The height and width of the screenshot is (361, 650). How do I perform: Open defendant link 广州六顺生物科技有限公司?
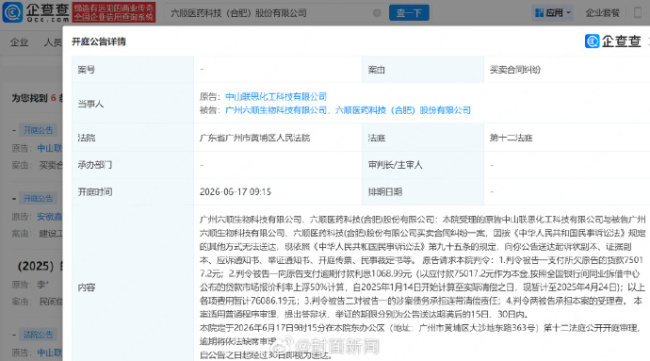coord(276,110)
